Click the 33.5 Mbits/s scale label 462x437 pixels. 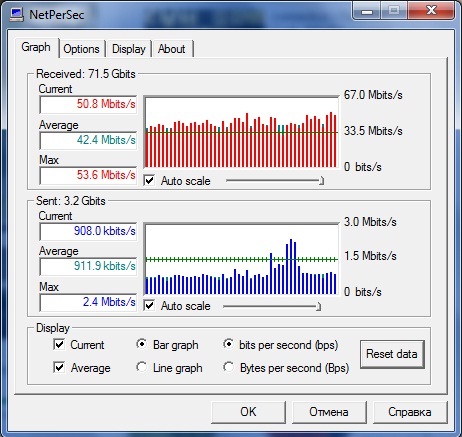click(373, 131)
